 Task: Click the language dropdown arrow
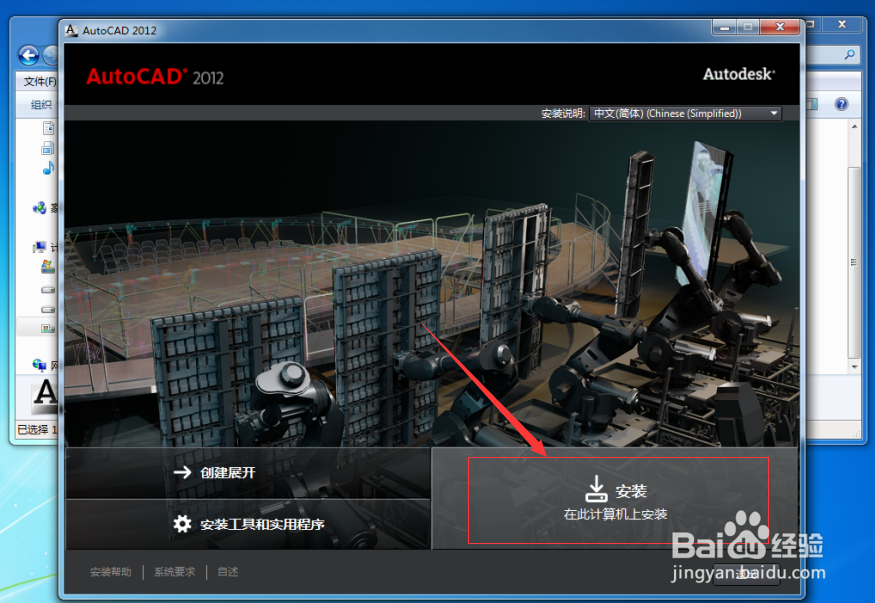click(774, 113)
